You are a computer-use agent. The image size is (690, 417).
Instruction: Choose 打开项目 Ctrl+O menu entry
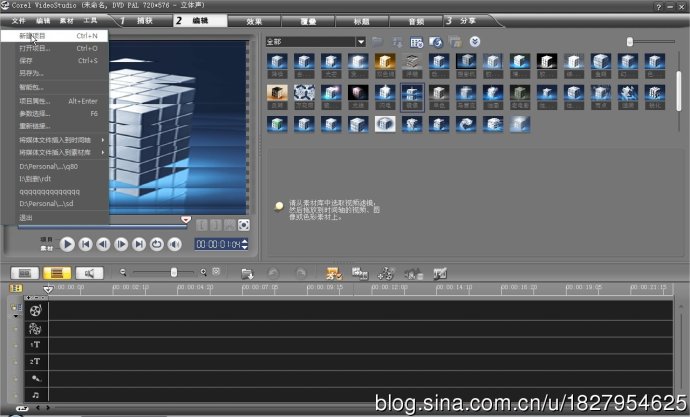click(x=55, y=48)
